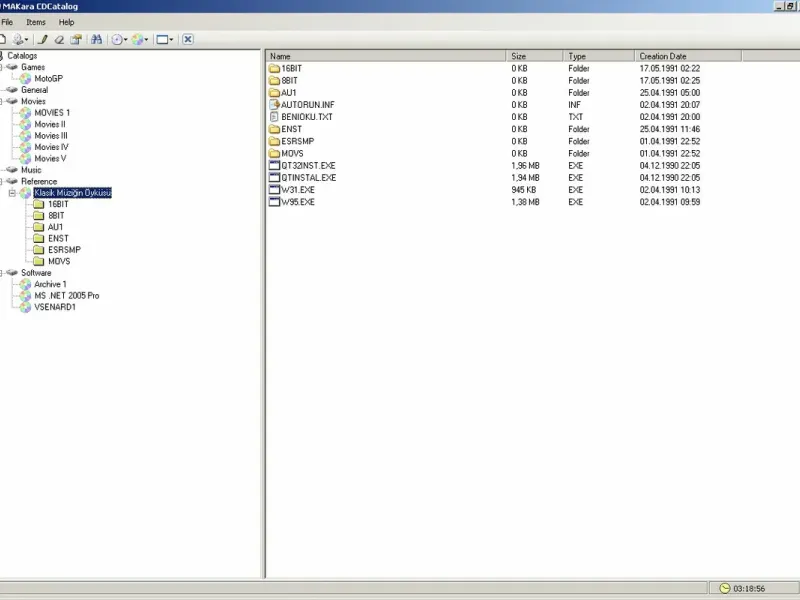Collapse the Klasik Müziğin Öyküsü tree node
This screenshot has height=600, width=800.
12,193
